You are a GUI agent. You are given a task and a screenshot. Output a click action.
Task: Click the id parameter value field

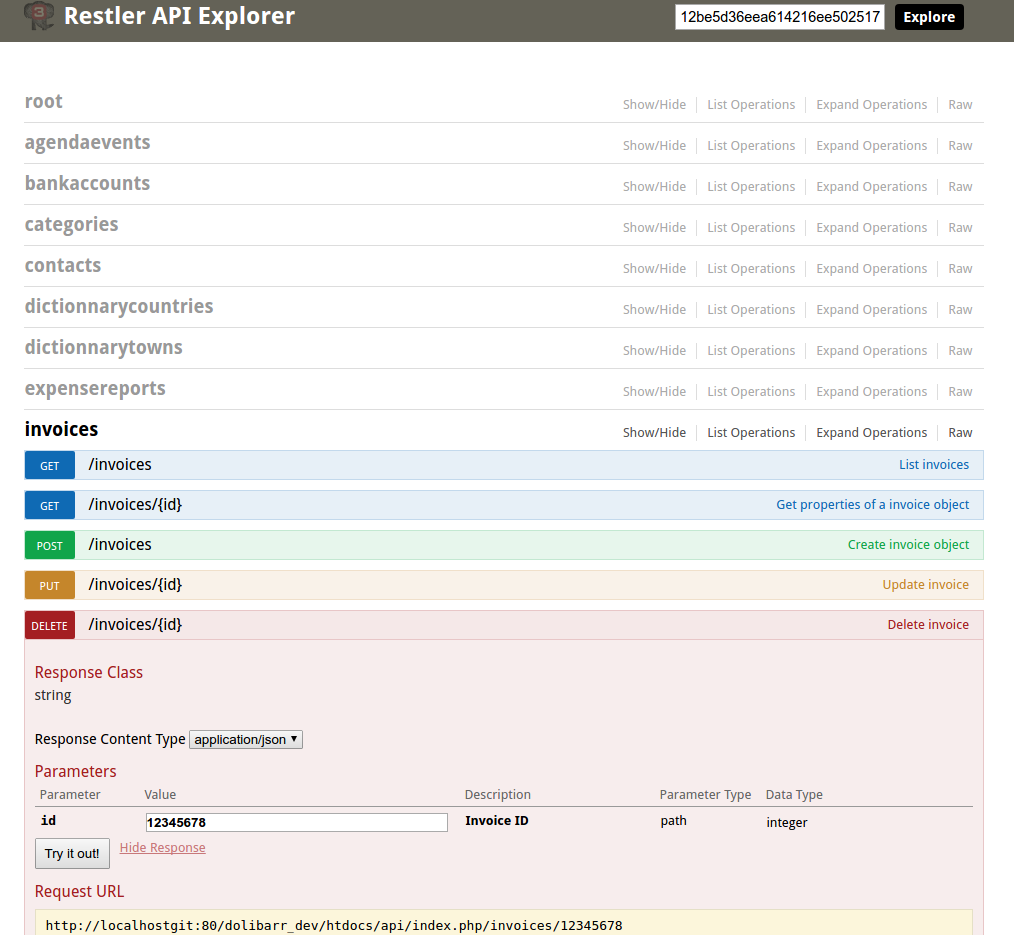[296, 822]
